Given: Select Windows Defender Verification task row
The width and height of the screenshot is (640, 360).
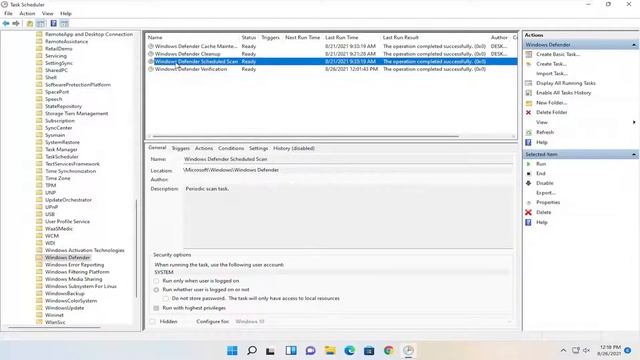Looking at the screenshot, I should (x=331, y=69).
